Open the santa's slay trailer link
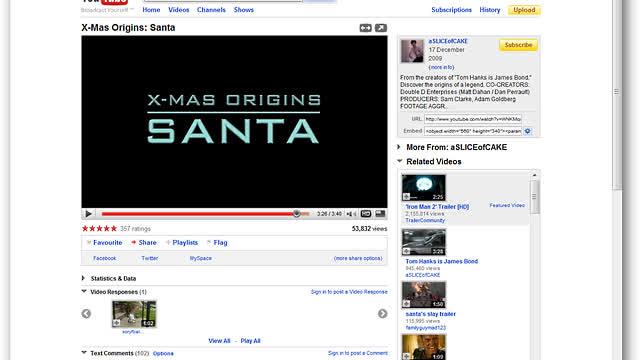This screenshot has width=640, height=360. (x=431, y=314)
